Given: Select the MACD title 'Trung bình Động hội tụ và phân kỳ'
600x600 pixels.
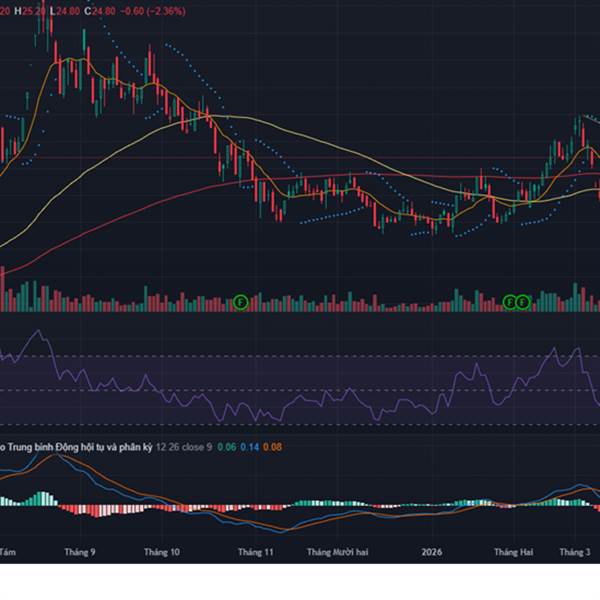Looking at the screenshot, I should click(x=79, y=447).
